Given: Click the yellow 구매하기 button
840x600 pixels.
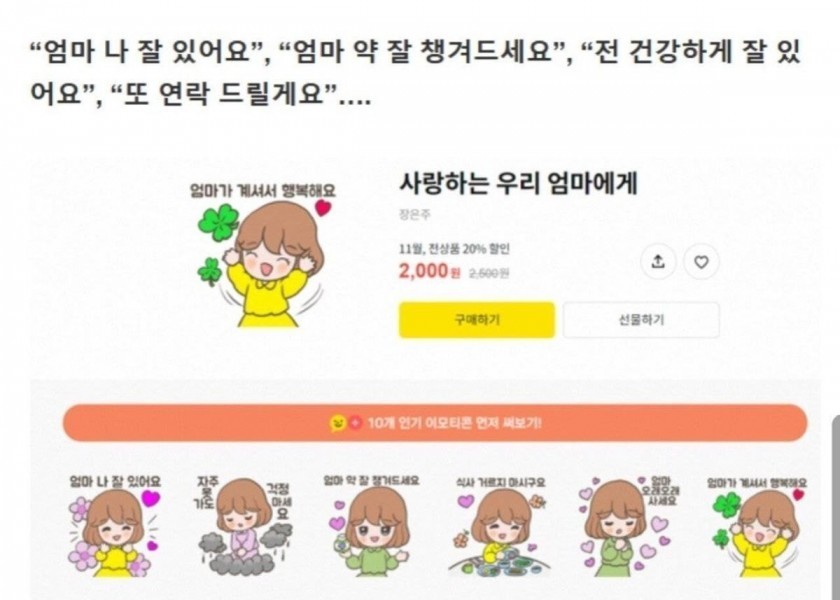Looking at the screenshot, I should tap(477, 320).
